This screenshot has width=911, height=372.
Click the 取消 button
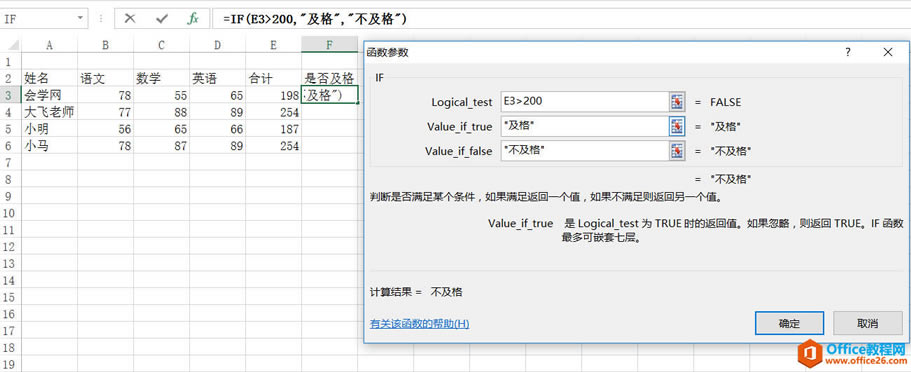click(x=868, y=323)
